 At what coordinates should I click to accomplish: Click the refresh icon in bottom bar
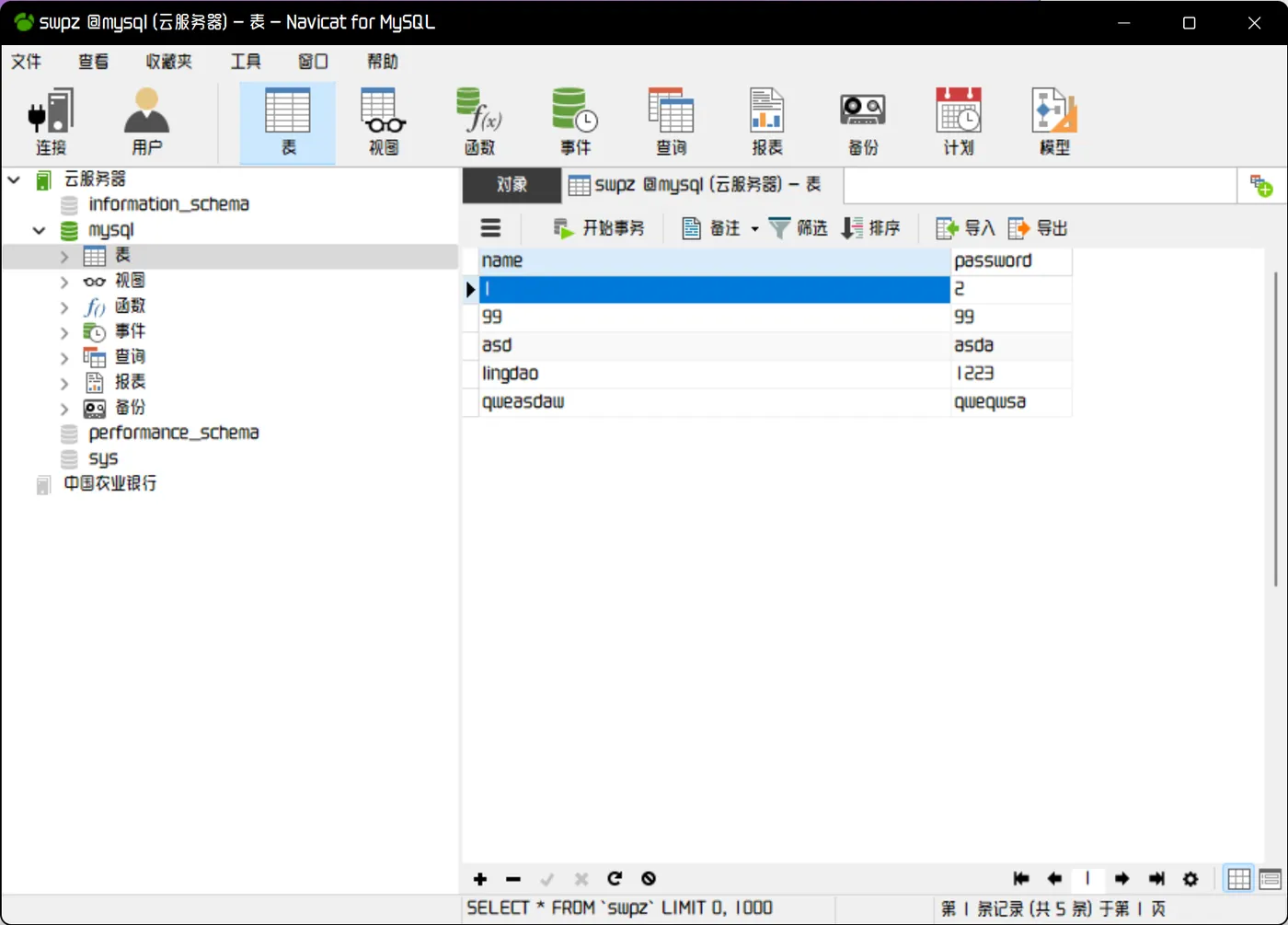click(615, 879)
